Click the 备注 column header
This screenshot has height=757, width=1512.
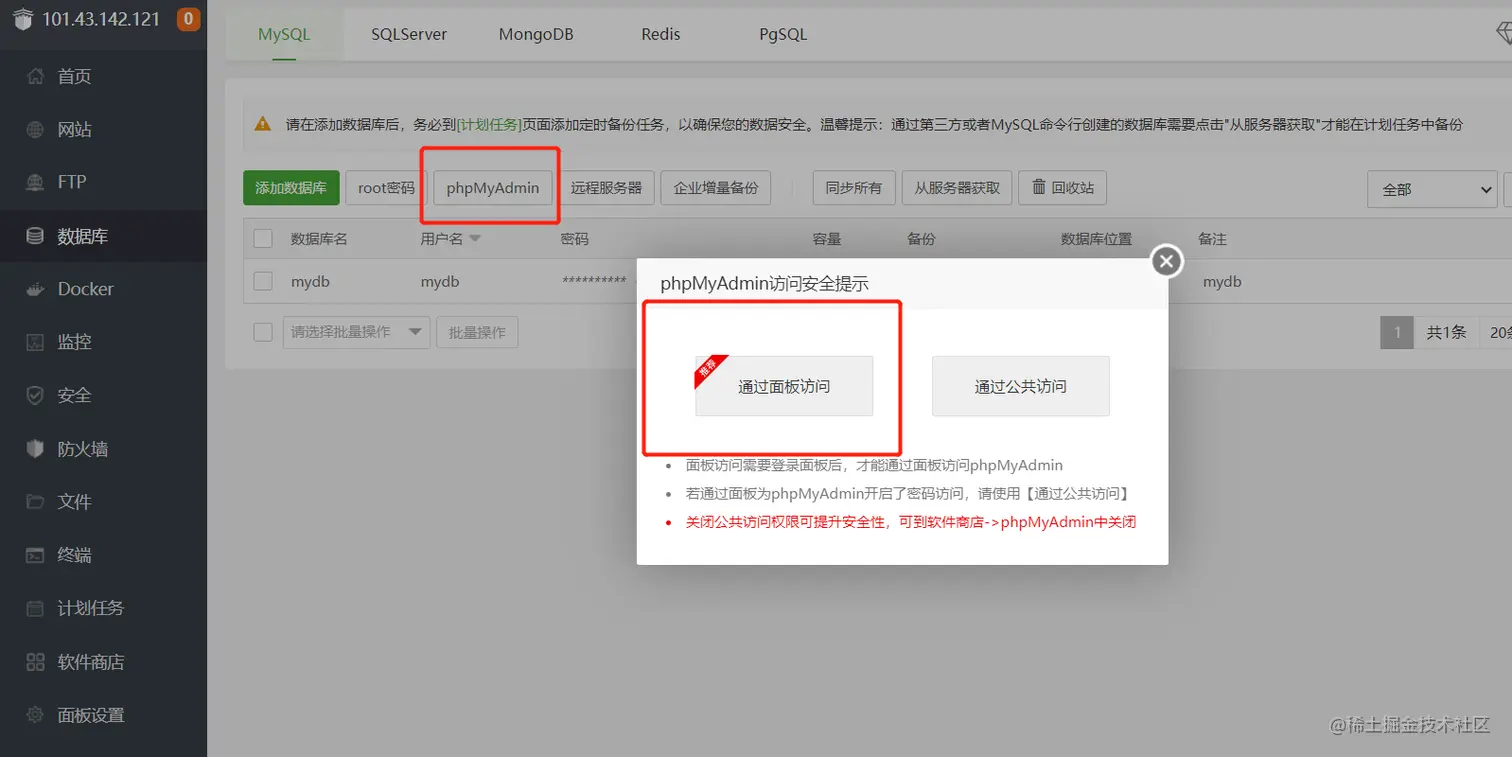click(1212, 239)
